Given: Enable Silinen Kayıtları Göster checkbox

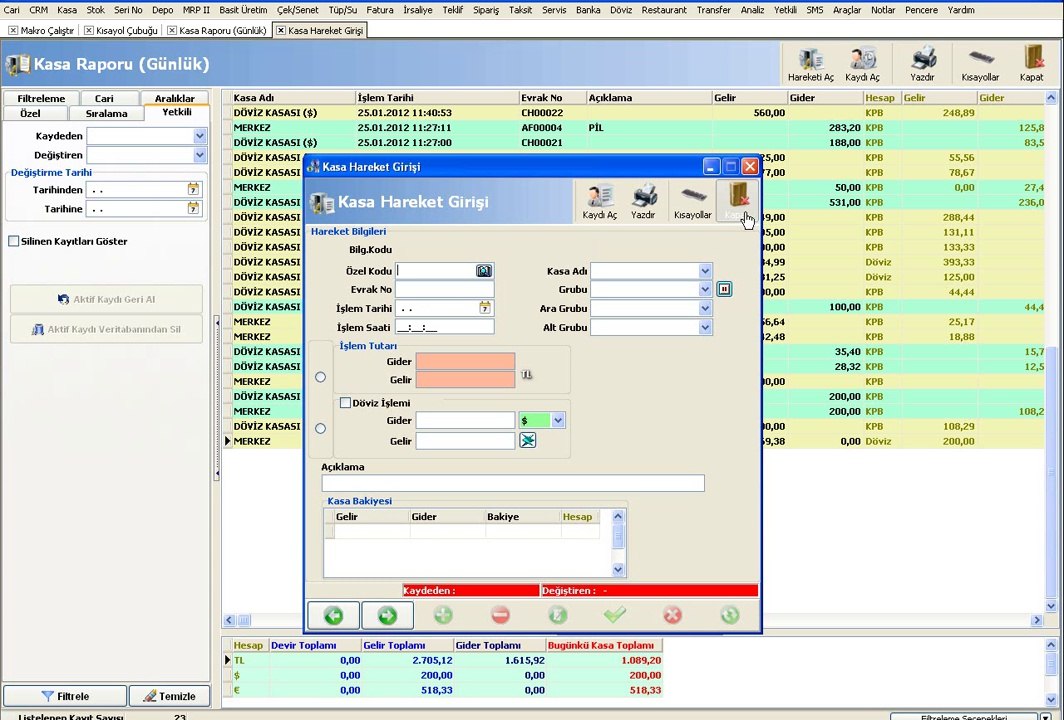Looking at the screenshot, I should 14,241.
